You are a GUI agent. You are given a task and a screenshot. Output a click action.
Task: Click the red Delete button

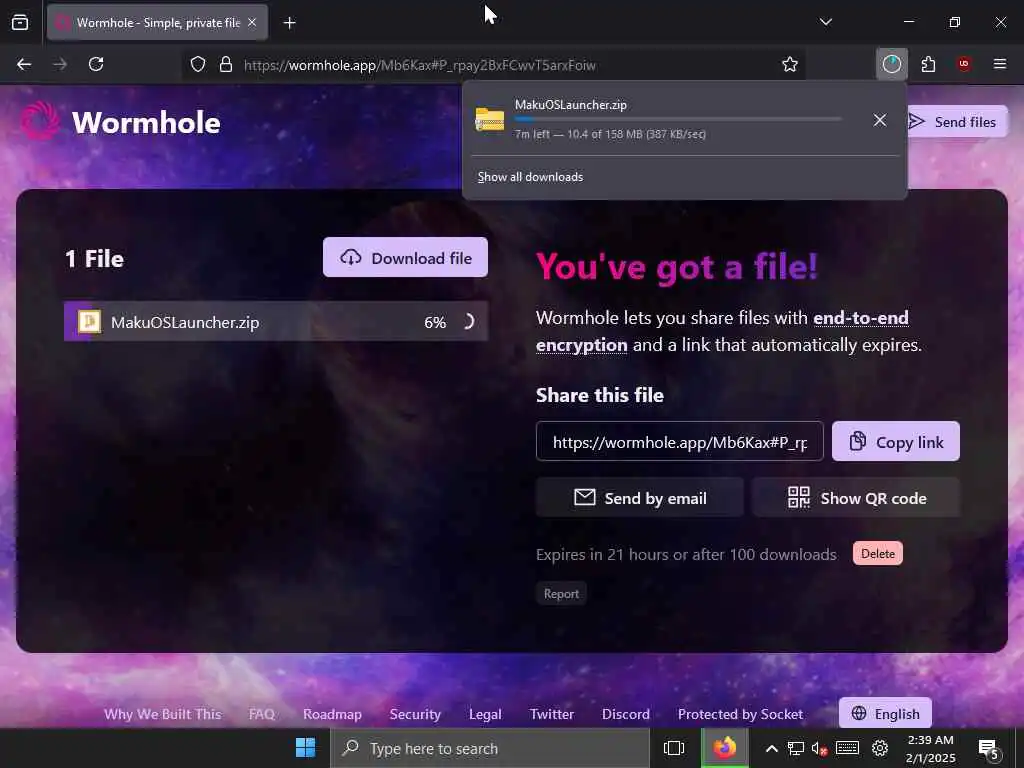[x=878, y=553]
